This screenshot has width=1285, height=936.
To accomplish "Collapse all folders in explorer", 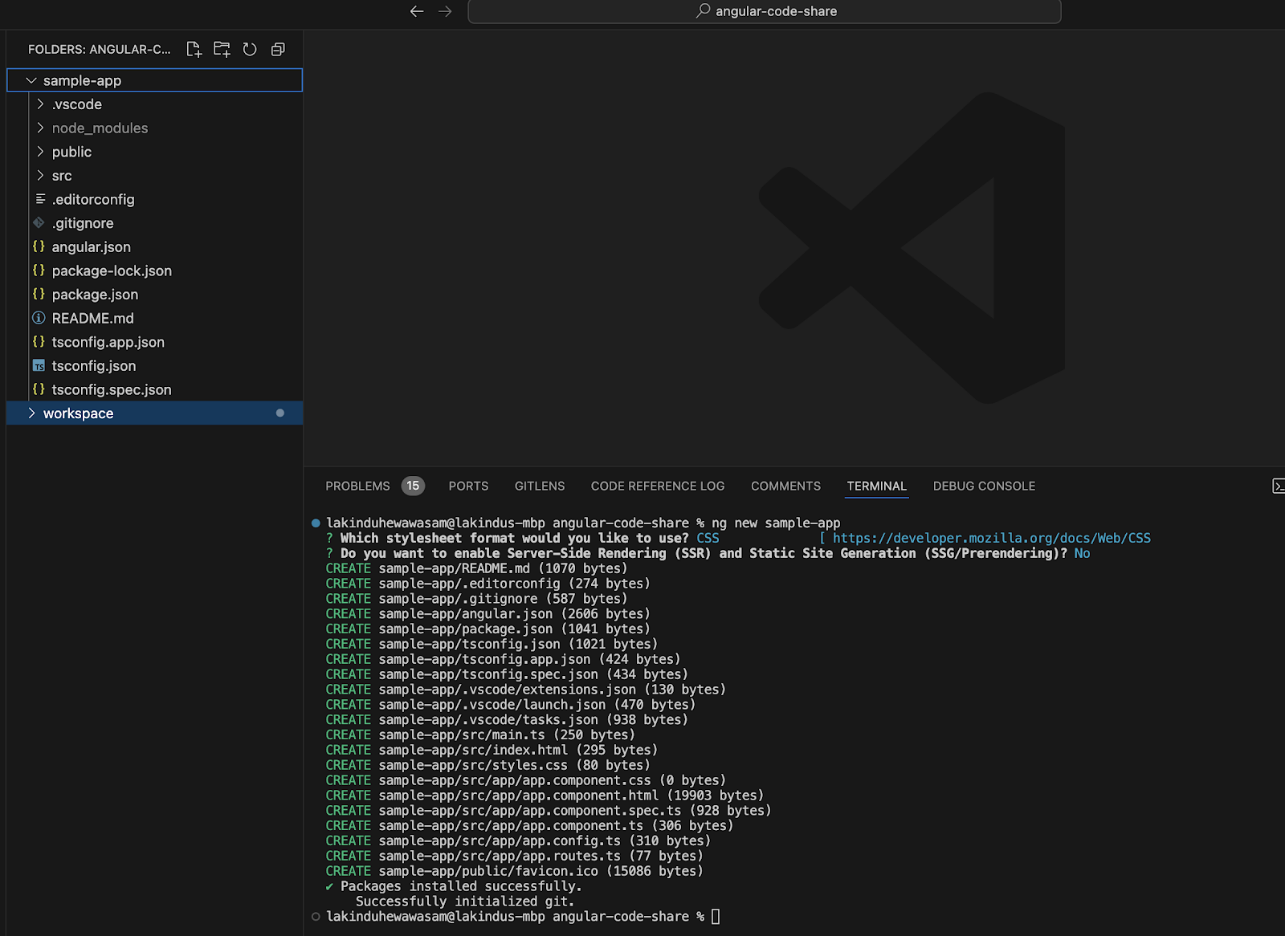I will tap(278, 49).
